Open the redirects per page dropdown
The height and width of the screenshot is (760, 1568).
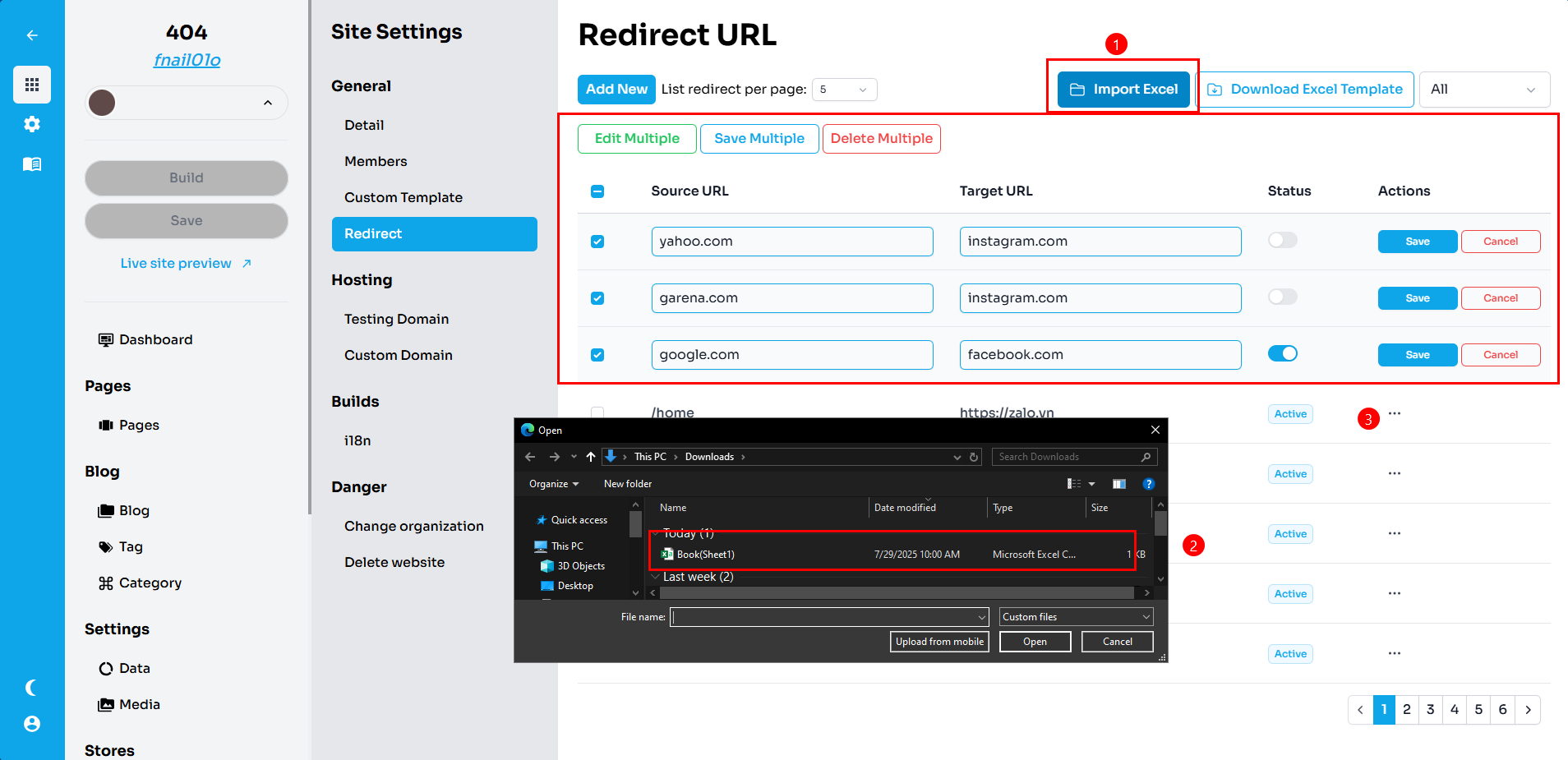click(844, 90)
